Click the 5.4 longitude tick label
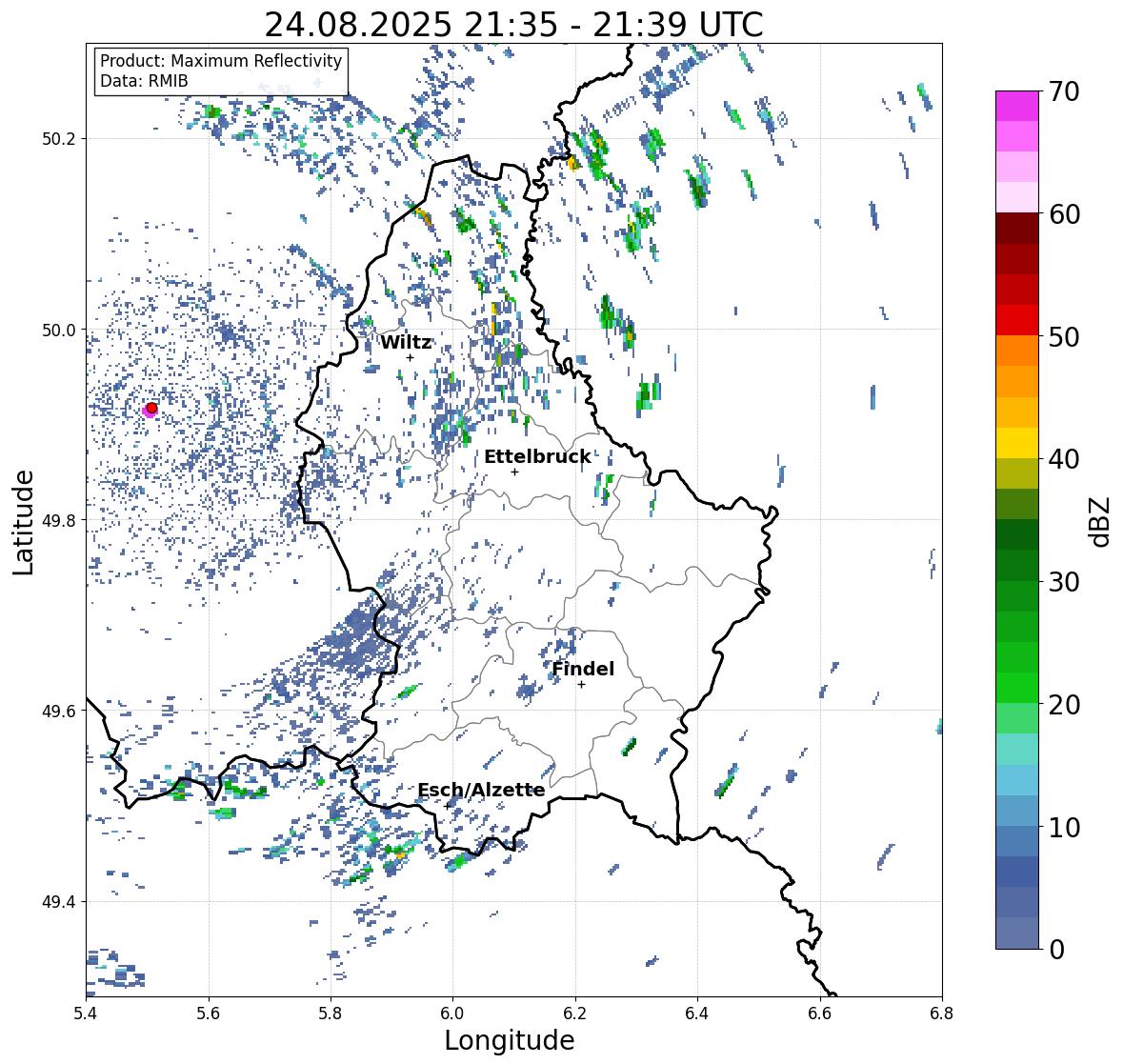This screenshot has width=1123, height=1064. pos(86,1013)
